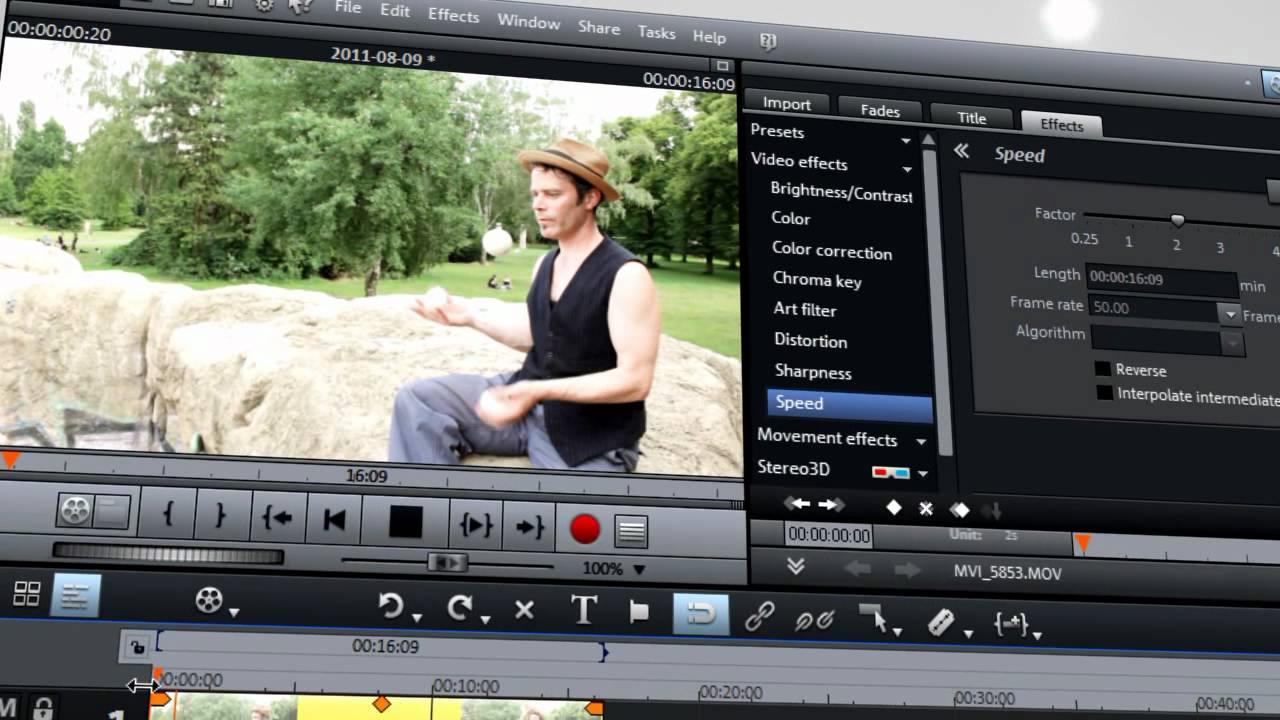Click the Speed Factor slider handle
Screen dimensions: 1280x720
(1177, 220)
